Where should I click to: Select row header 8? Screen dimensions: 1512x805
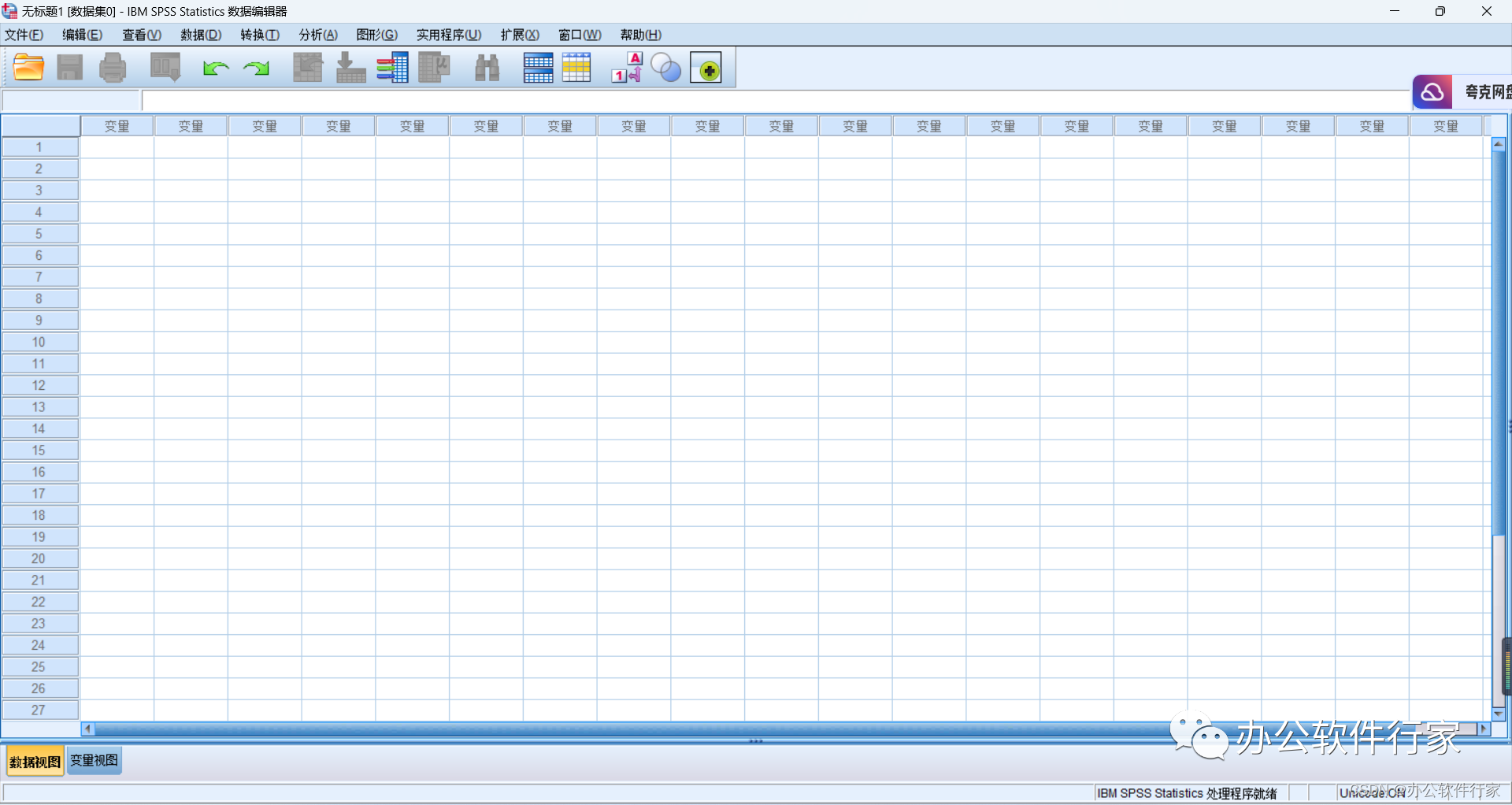tap(39, 299)
